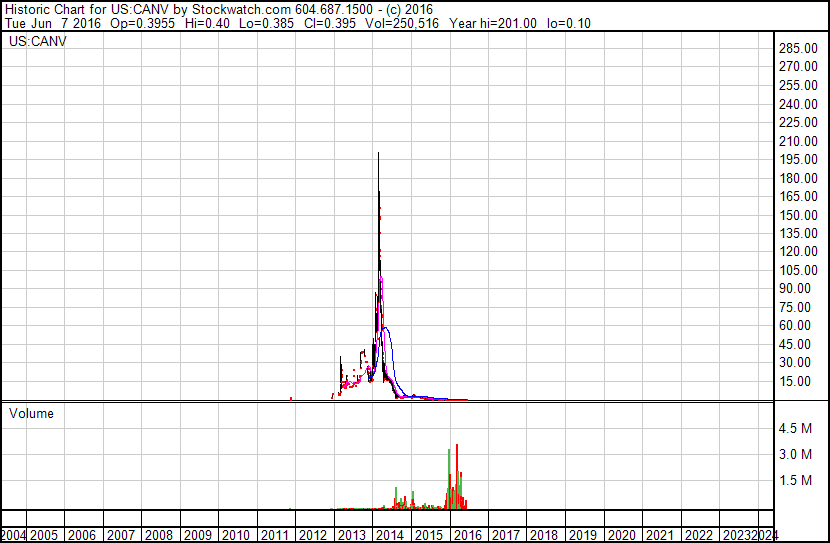Click the 4.5 M volume axis label
830x543 pixels.
795,428
